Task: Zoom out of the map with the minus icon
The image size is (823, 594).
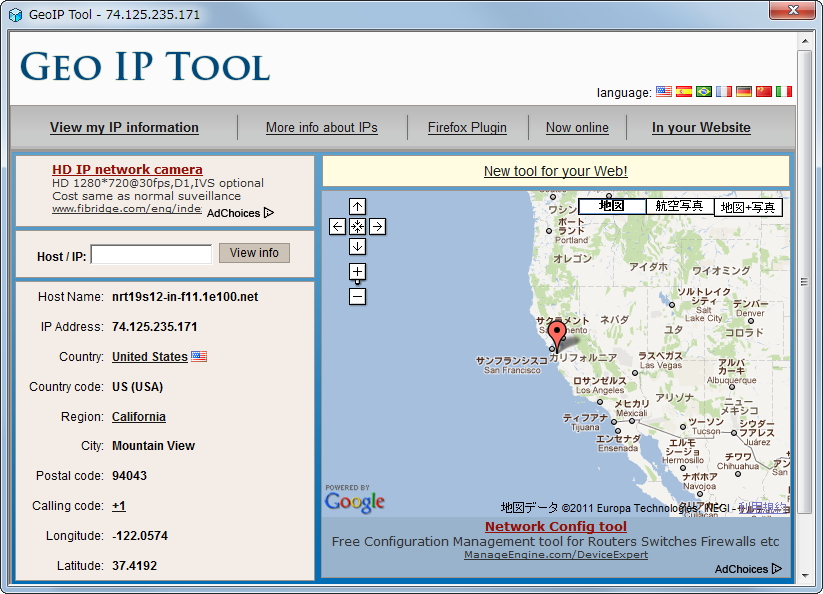Action: (357, 296)
